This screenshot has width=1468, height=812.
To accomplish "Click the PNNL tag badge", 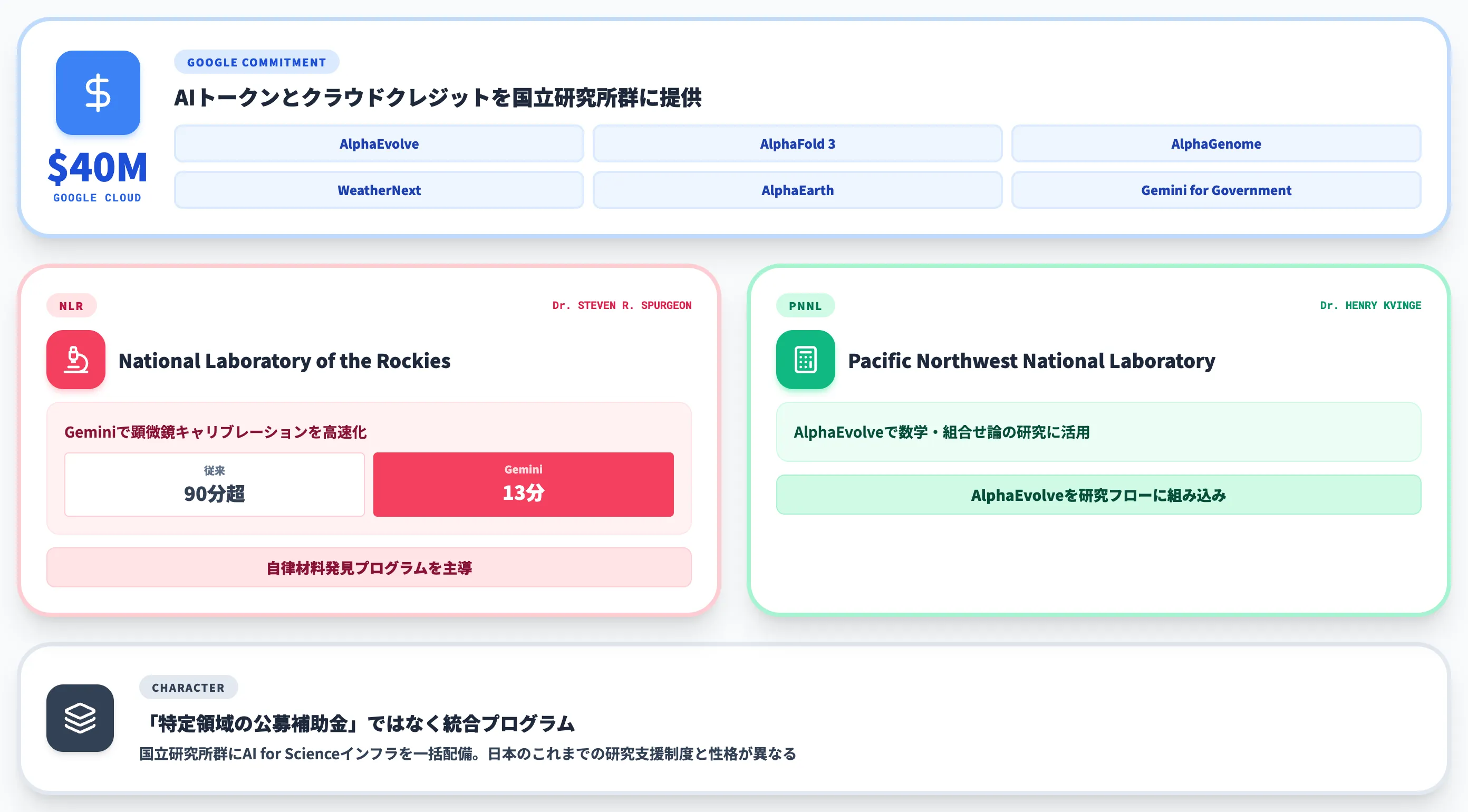I will point(805,305).
